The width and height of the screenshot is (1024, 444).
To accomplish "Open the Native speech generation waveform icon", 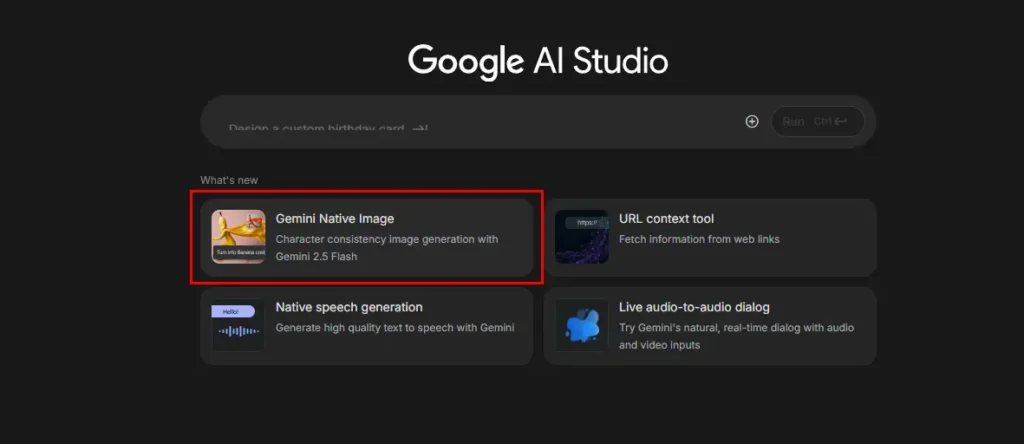I will [x=238, y=325].
